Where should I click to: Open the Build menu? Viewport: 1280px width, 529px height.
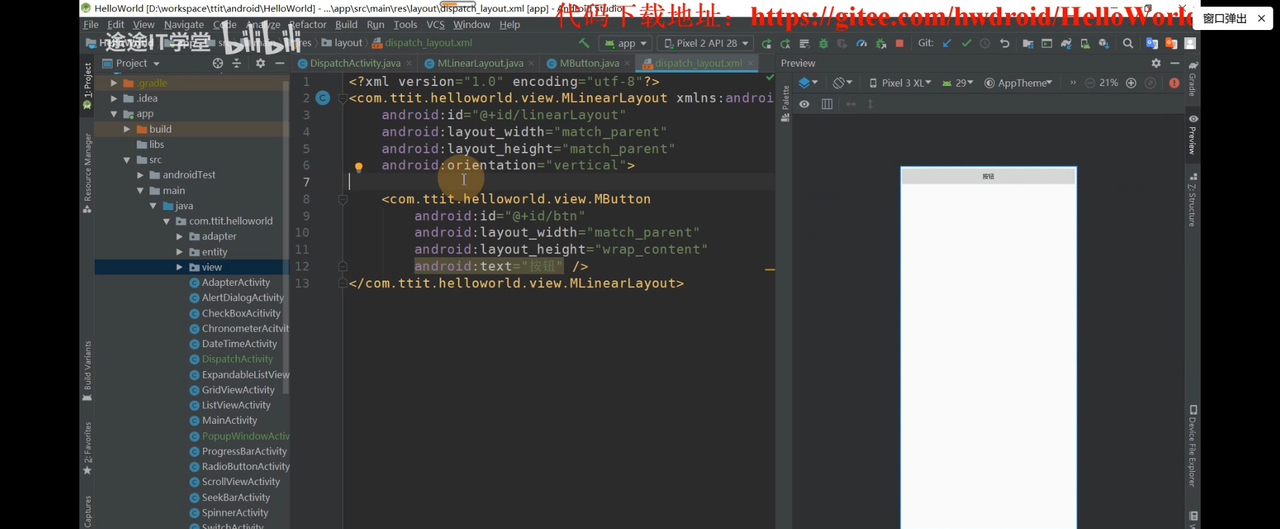346,24
